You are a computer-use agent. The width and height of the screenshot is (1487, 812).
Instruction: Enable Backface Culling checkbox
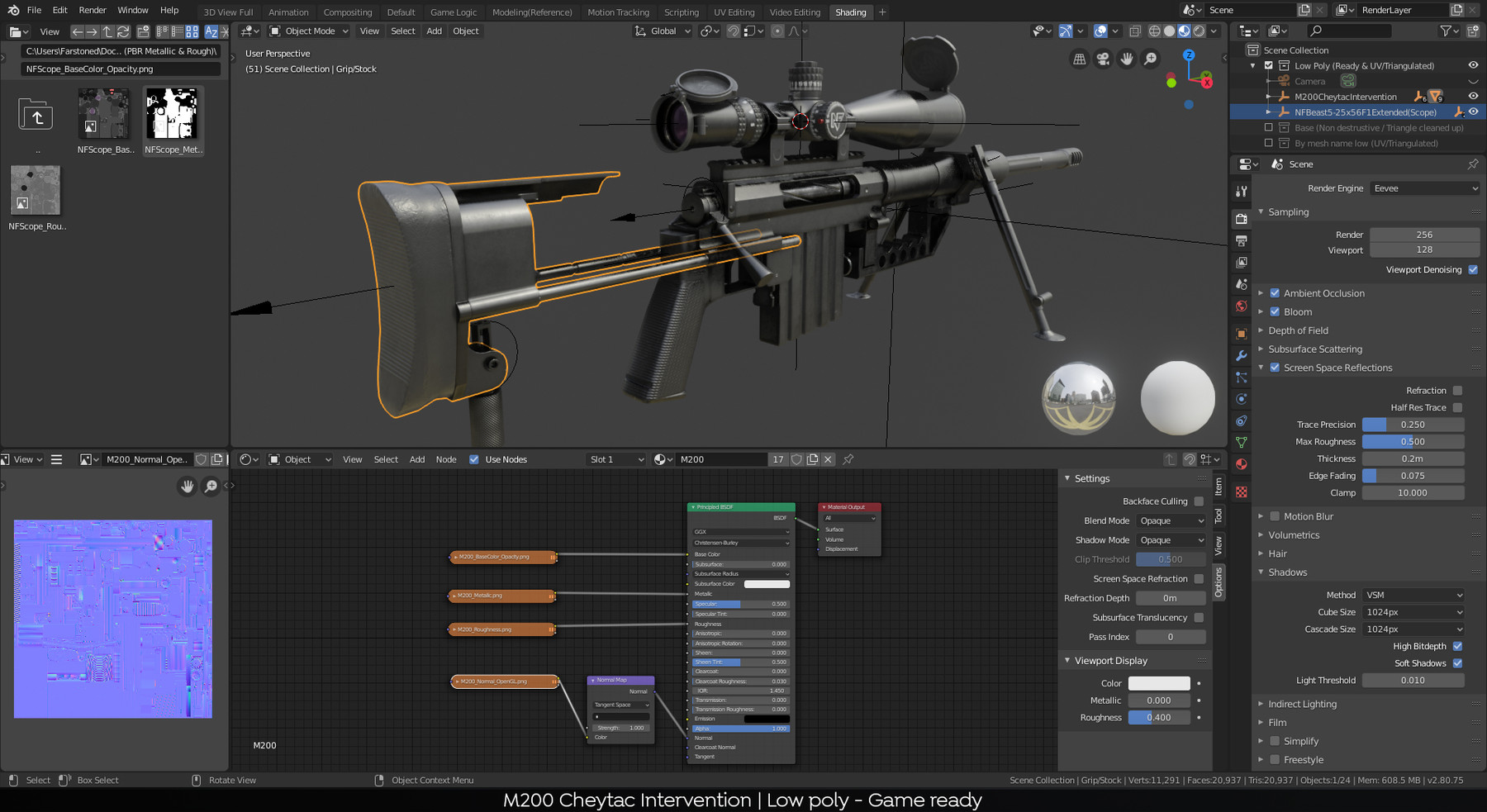click(1199, 501)
